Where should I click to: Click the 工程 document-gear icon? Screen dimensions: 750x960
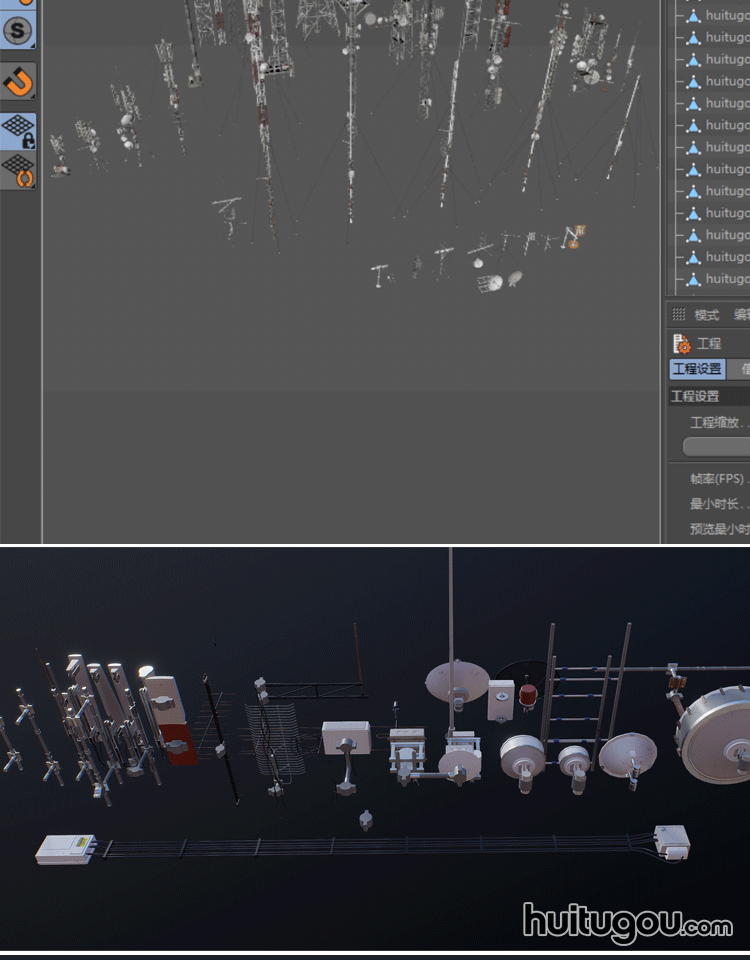(x=681, y=343)
